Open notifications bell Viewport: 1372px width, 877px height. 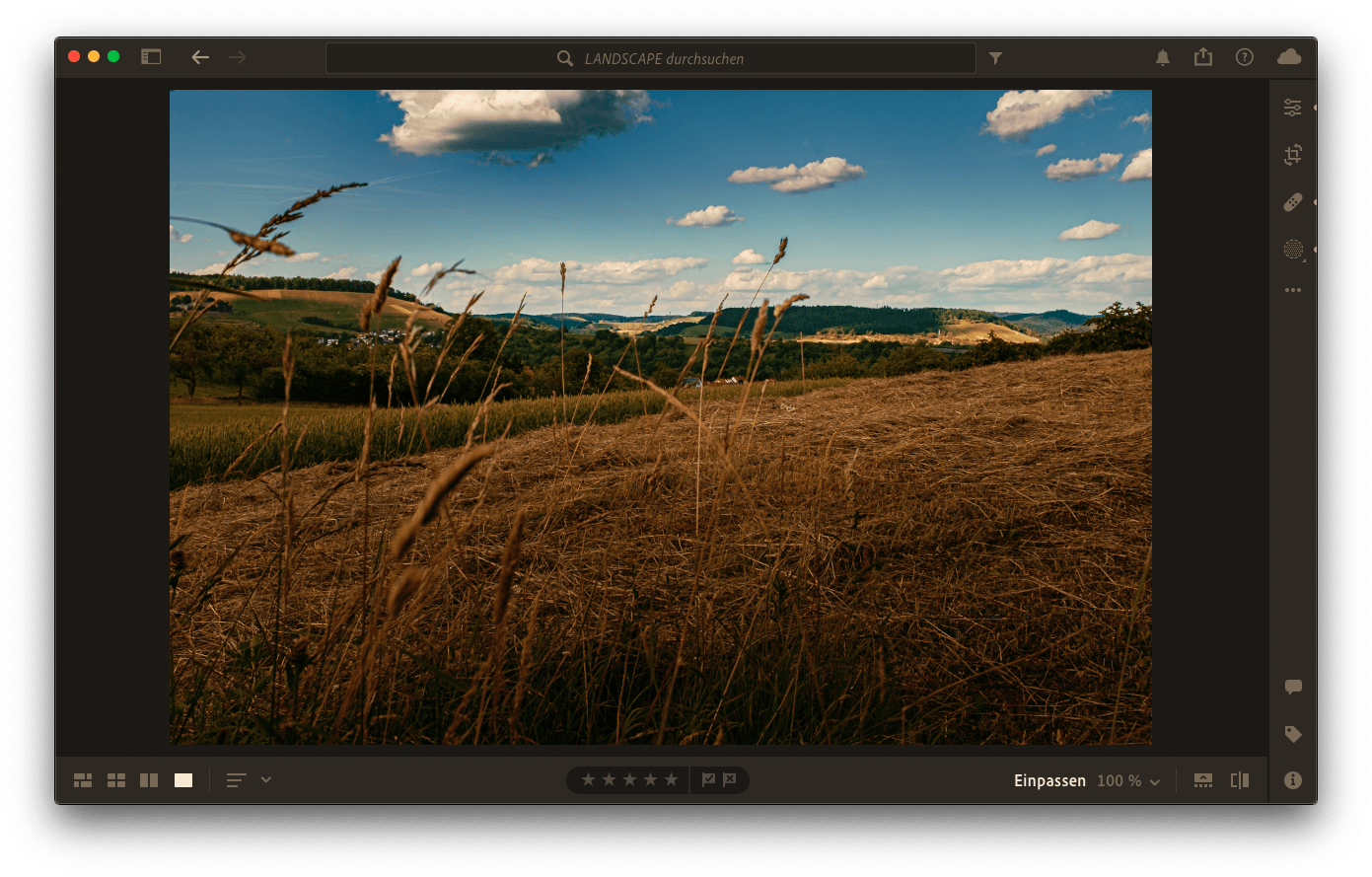[1163, 57]
